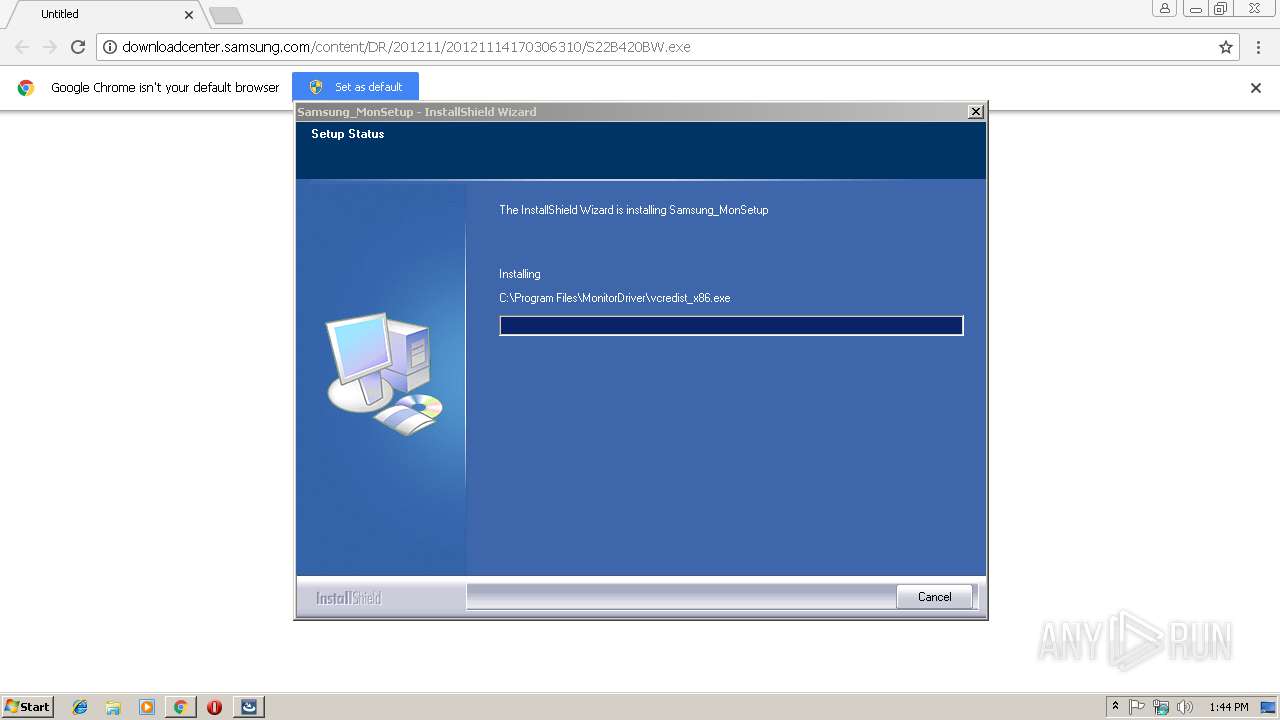This screenshot has width=1280, height=720.
Task: Open Windows Explorer folder from taskbar
Action: [x=113, y=707]
